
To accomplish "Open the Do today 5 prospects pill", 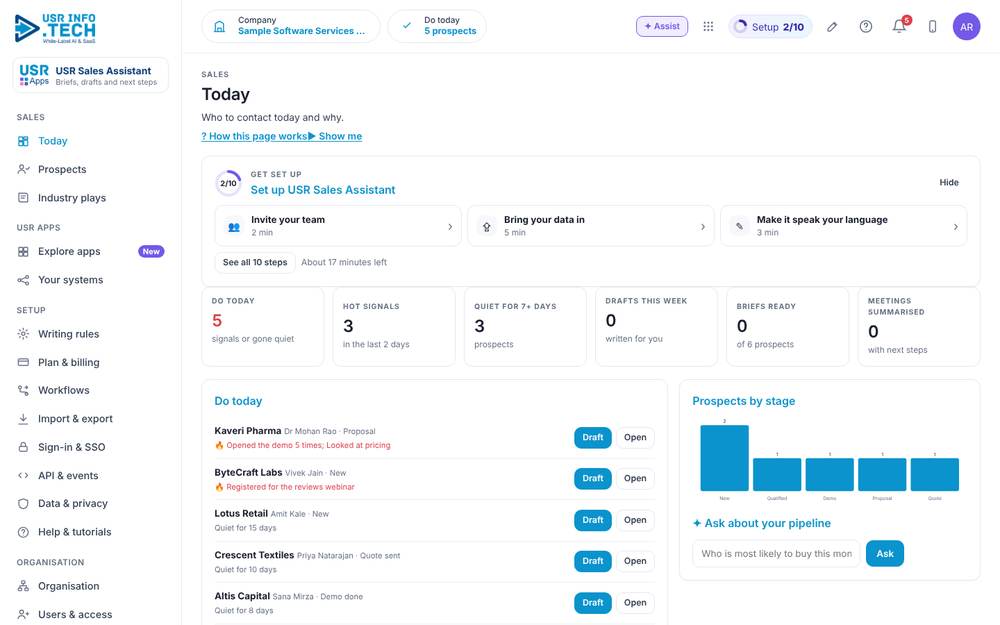I will tap(437, 26).
